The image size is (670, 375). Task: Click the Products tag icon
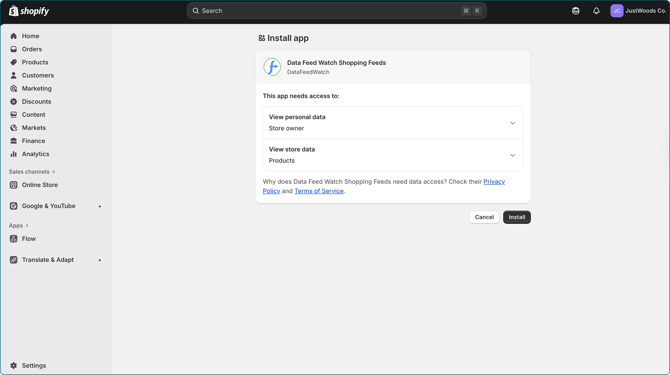(x=14, y=62)
